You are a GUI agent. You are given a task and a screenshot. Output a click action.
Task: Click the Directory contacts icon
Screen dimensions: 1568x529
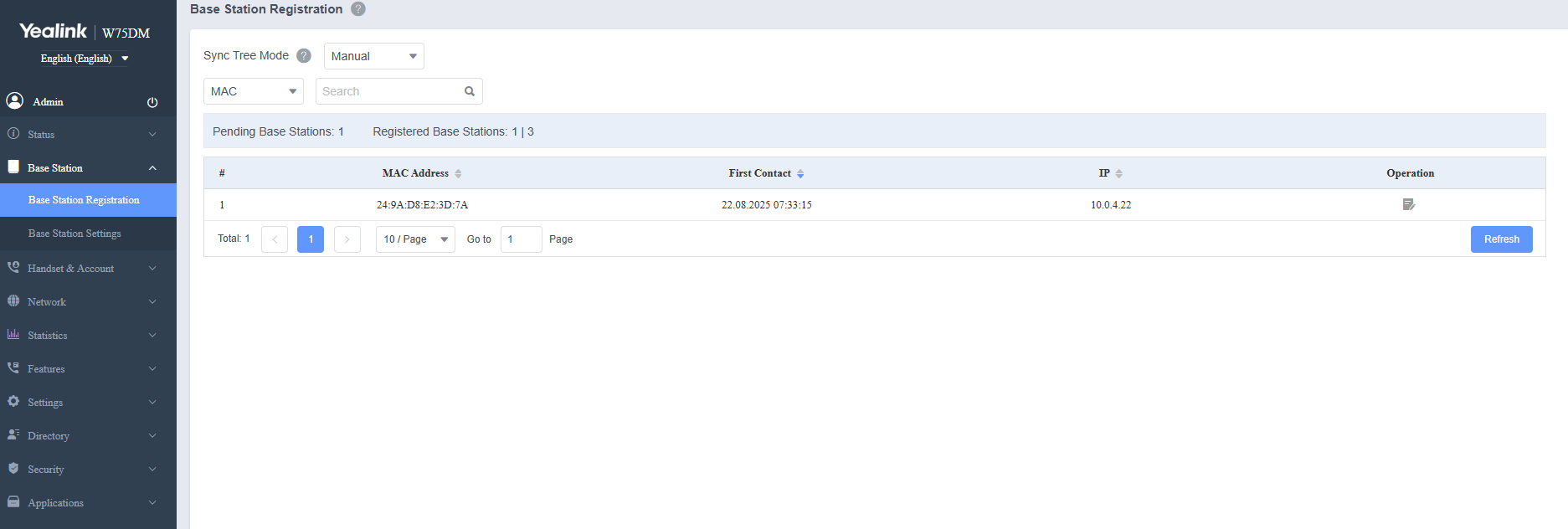[13, 434]
